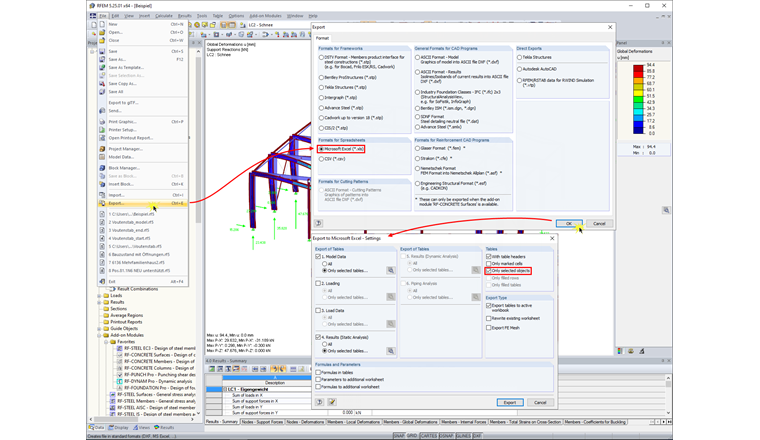Screen dimensions: 760x440
Task: Enable Formulas in tables checkbox
Action: click(x=318, y=372)
